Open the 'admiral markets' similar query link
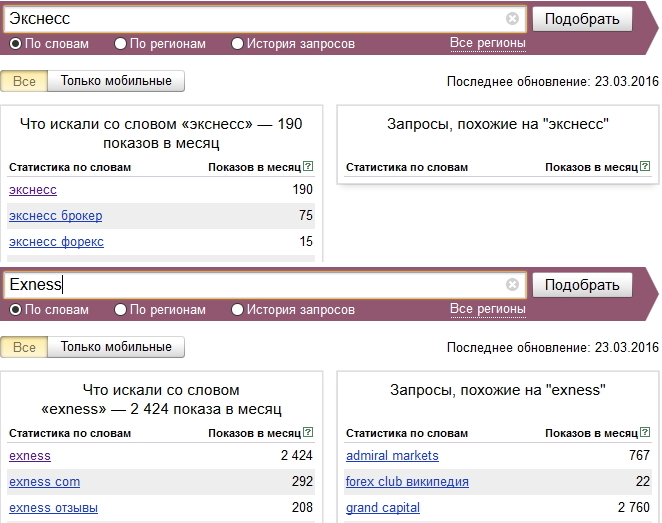Screen dimensions: 662x523 pyautogui.click(x=392, y=456)
